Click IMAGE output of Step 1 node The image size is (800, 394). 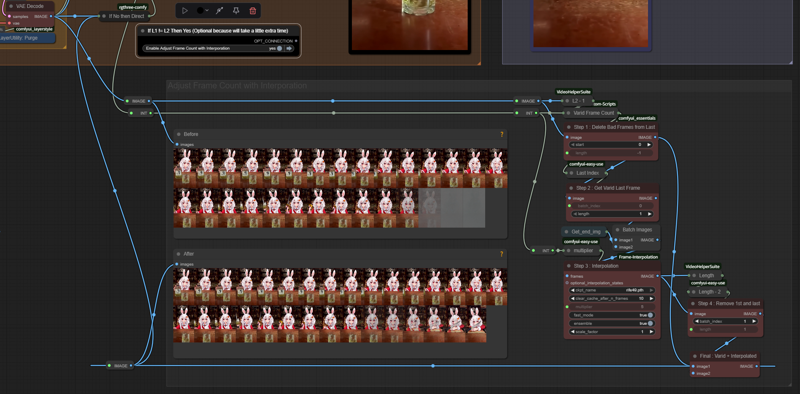pyautogui.click(x=655, y=137)
